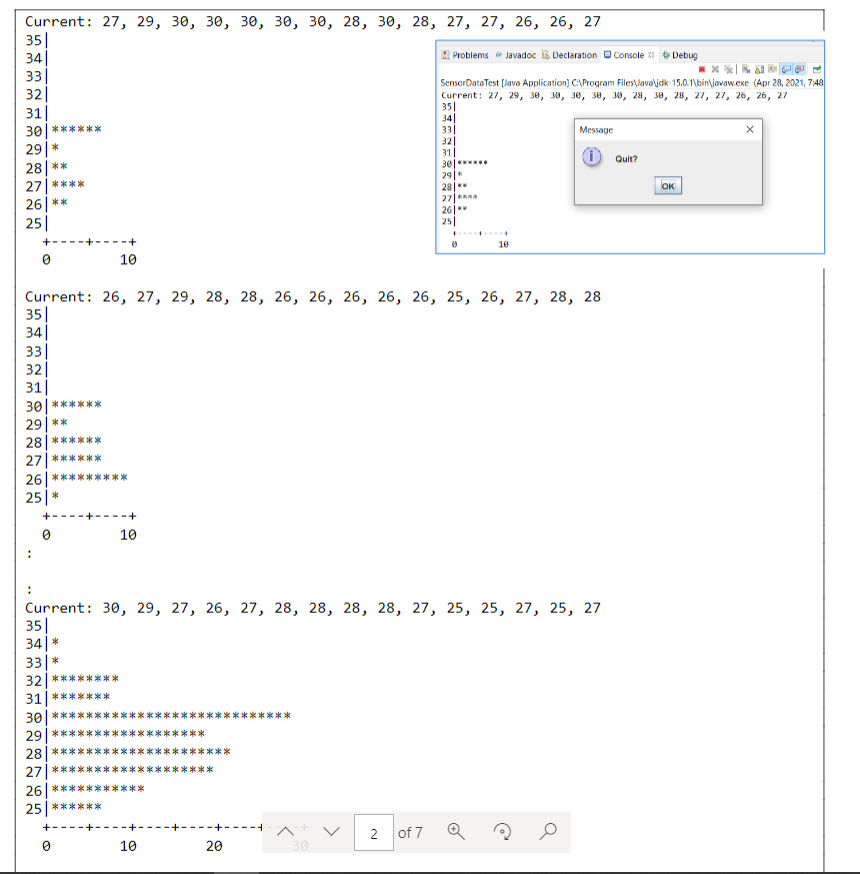Click the page number input field
The height and width of the screenshot is (874, 860).
coord(374,832)
